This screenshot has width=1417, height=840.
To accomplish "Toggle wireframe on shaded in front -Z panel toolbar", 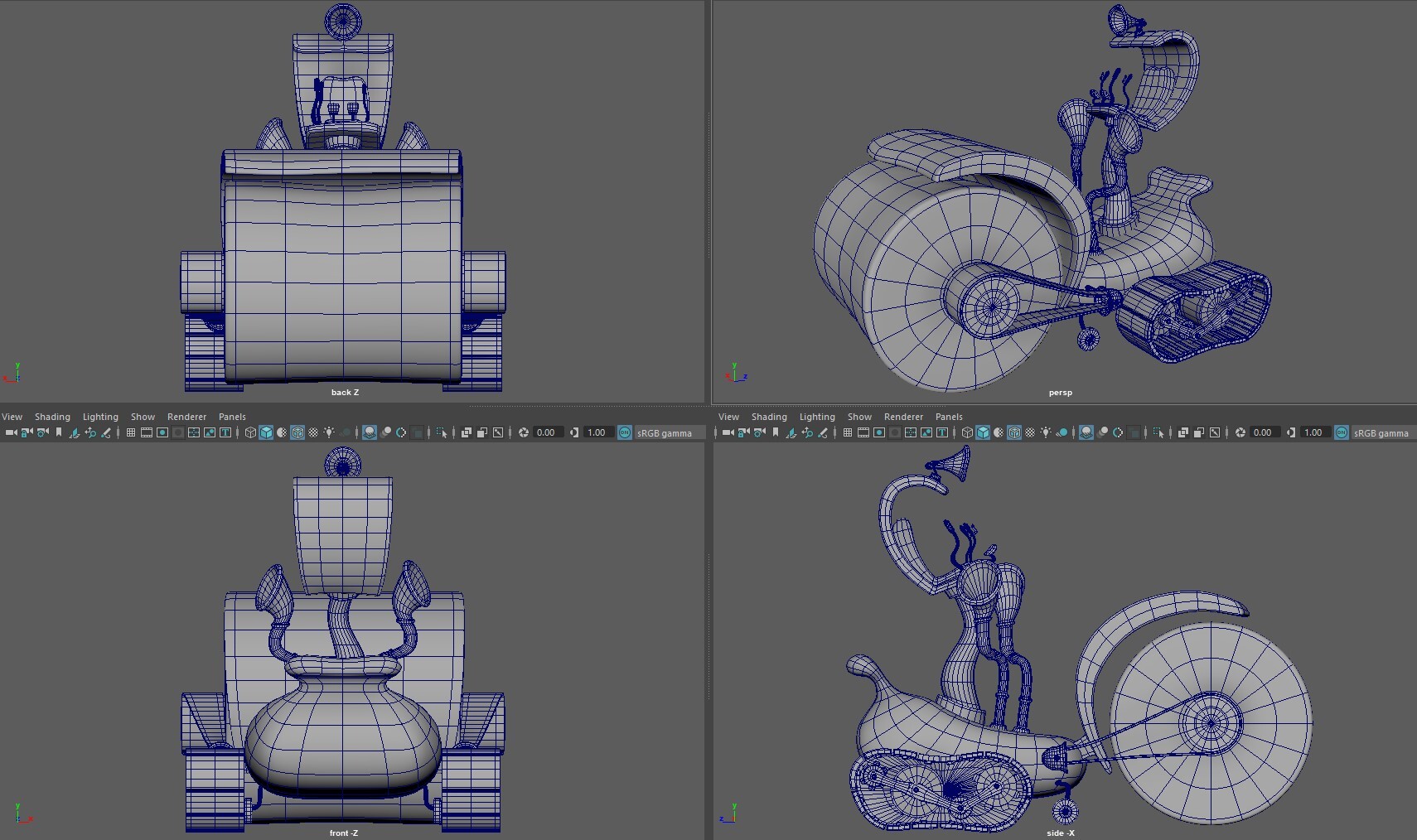I will [x=297, y=432].
